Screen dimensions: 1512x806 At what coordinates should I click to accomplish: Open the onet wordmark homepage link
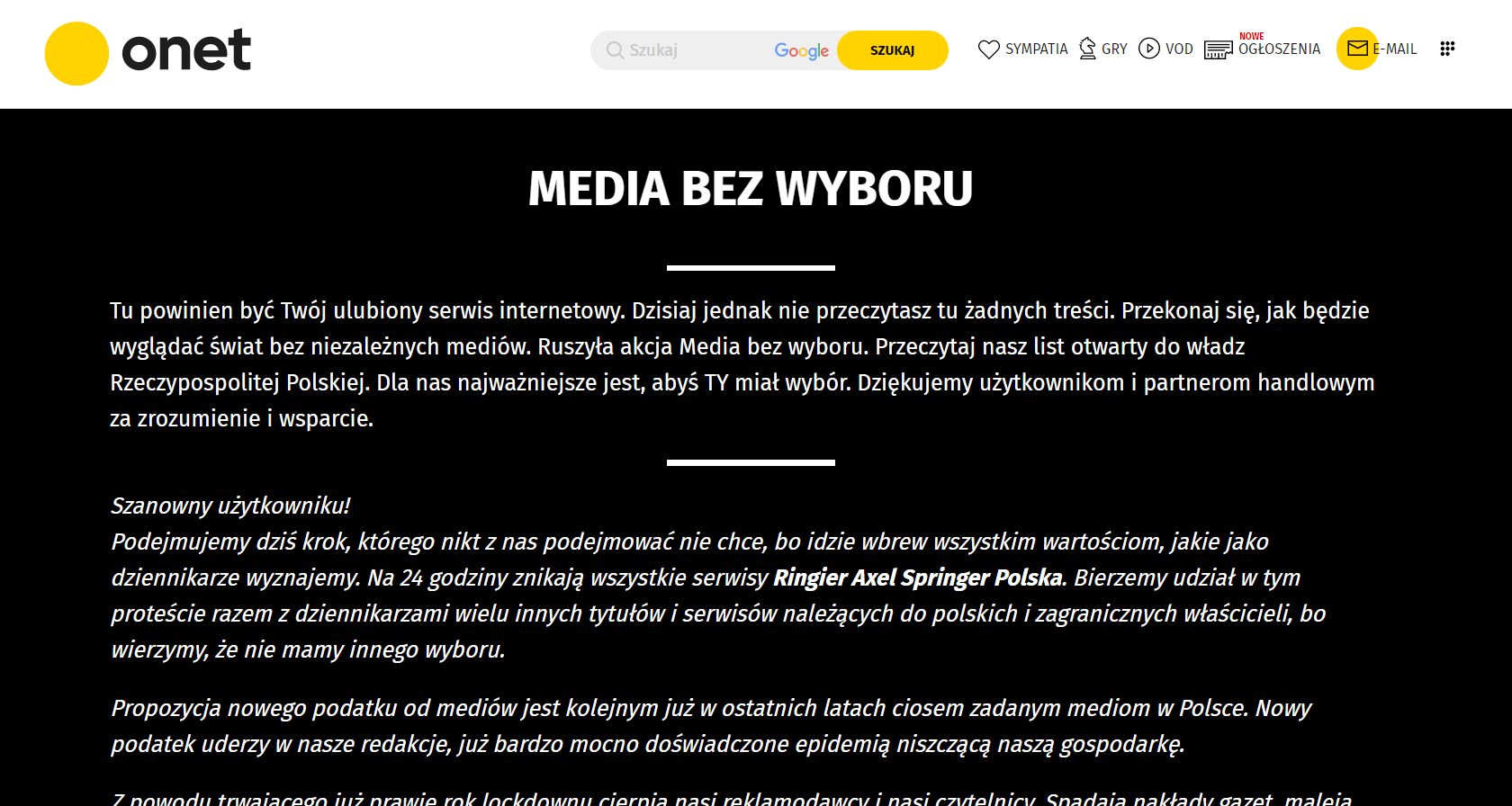coord(186,50)
